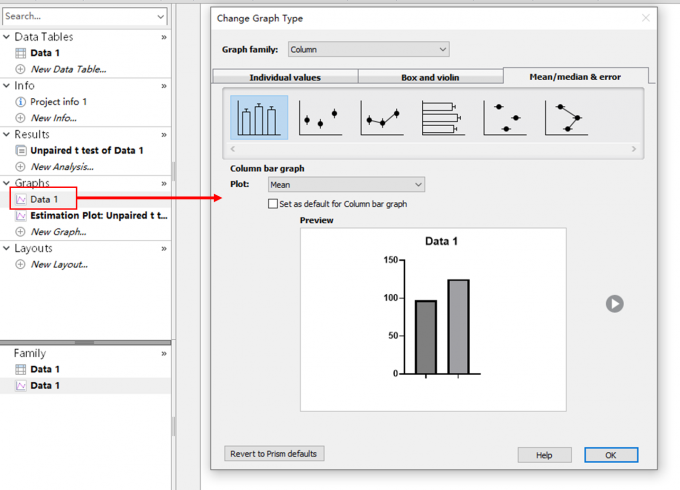This screenshot has height=490, width=680.
Task: Select the horizontal connected points icon
Action: [566, 118]
